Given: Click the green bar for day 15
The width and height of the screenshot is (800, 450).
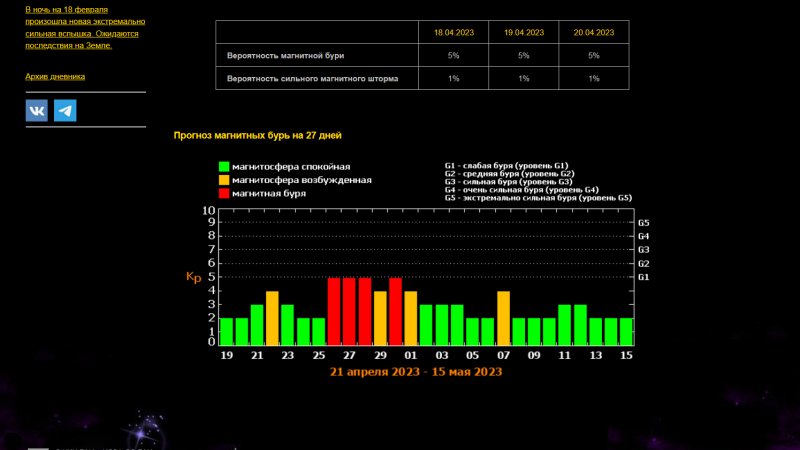Looking at the screenshot, I should tap(626, 332).
